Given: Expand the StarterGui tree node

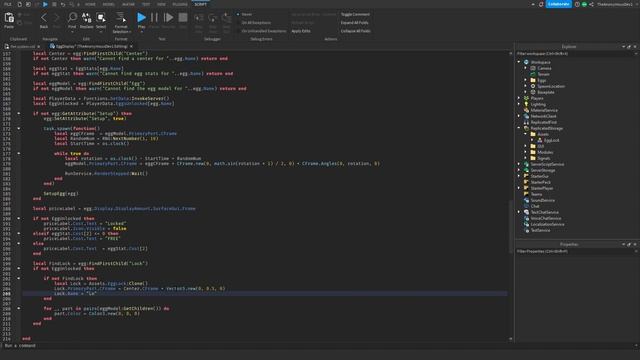Looking at the screenshot, I should click(519, 176).
